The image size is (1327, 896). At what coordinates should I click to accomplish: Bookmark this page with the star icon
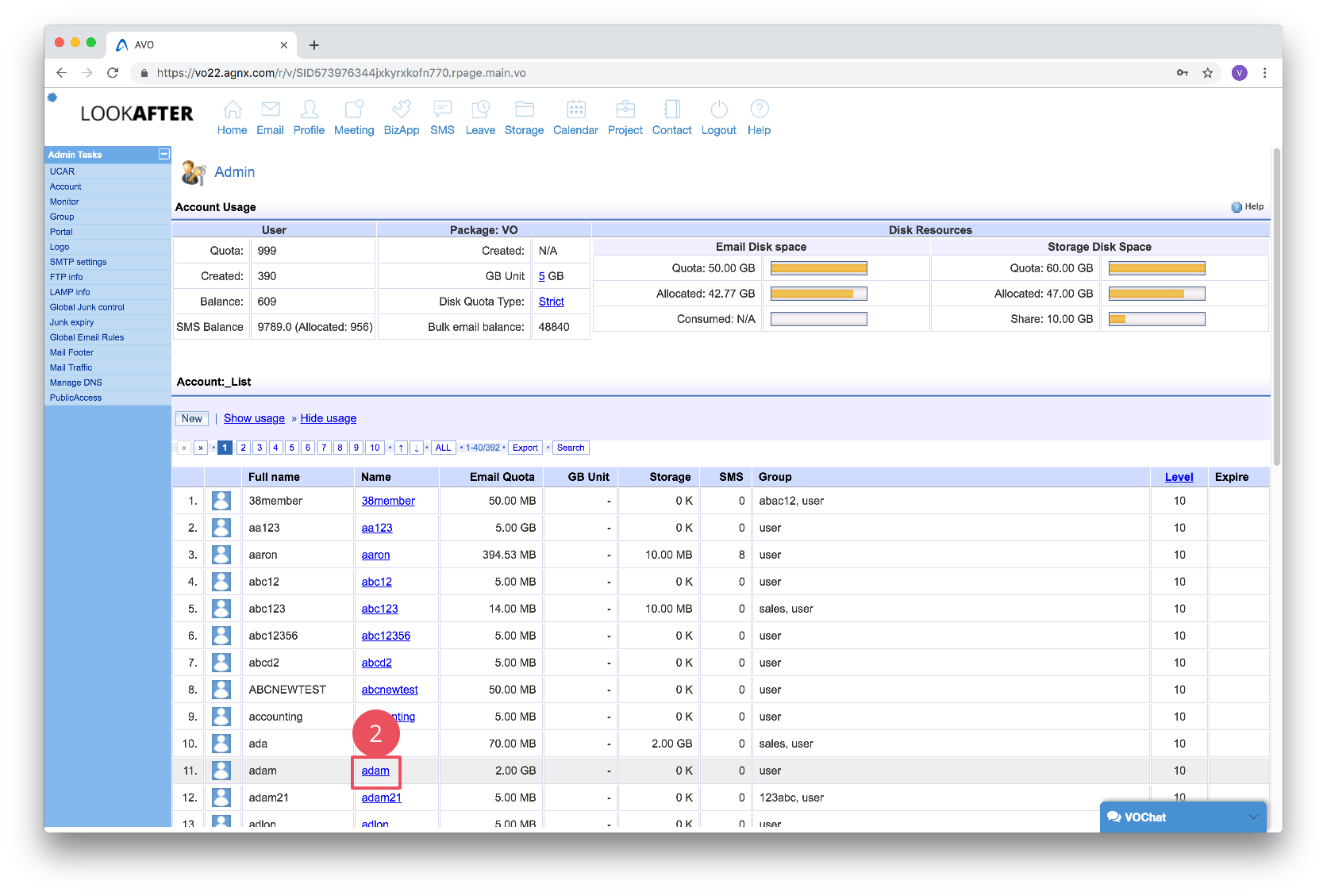pos(1207,73)
